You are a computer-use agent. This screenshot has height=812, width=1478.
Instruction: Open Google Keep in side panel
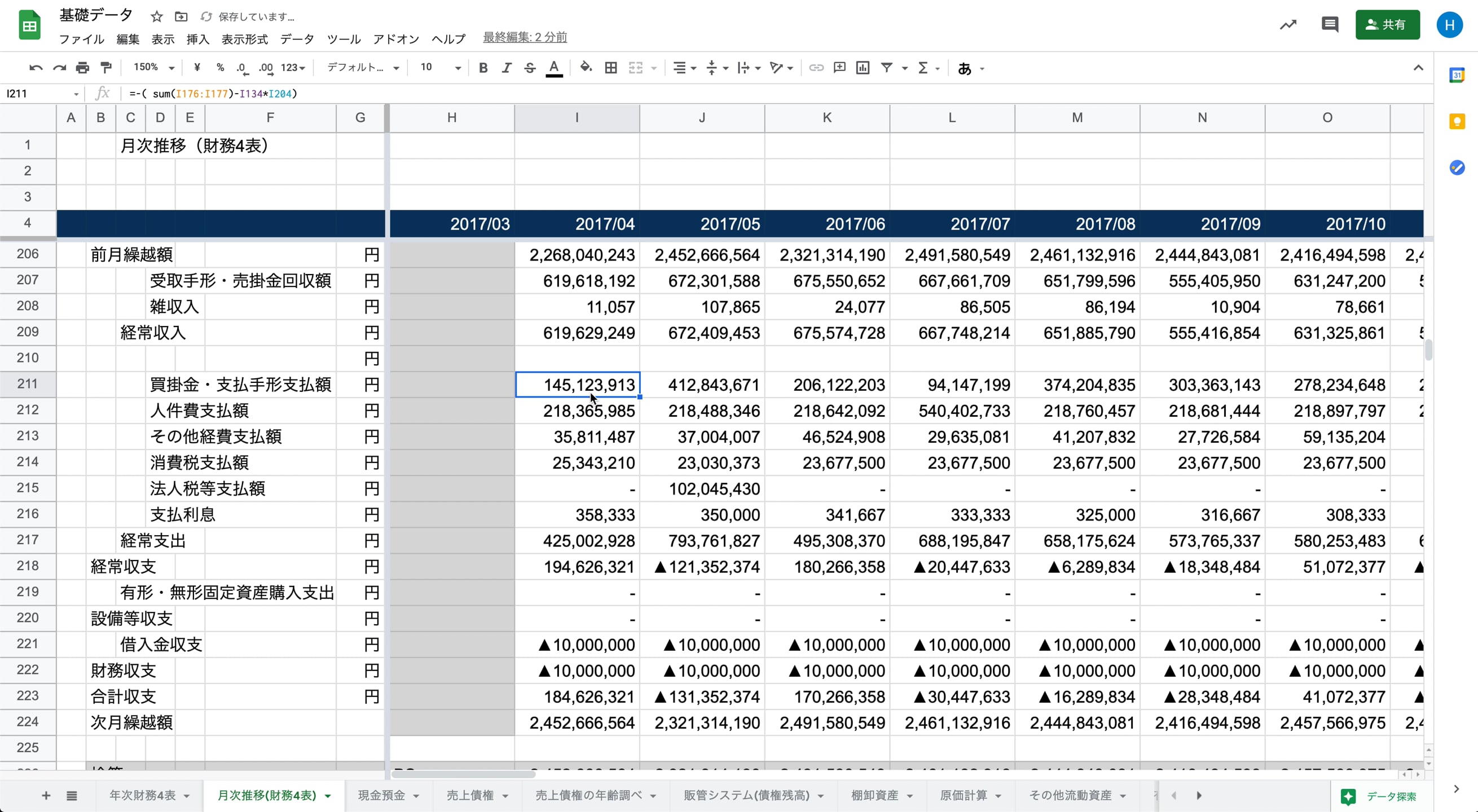(1457, 122)
